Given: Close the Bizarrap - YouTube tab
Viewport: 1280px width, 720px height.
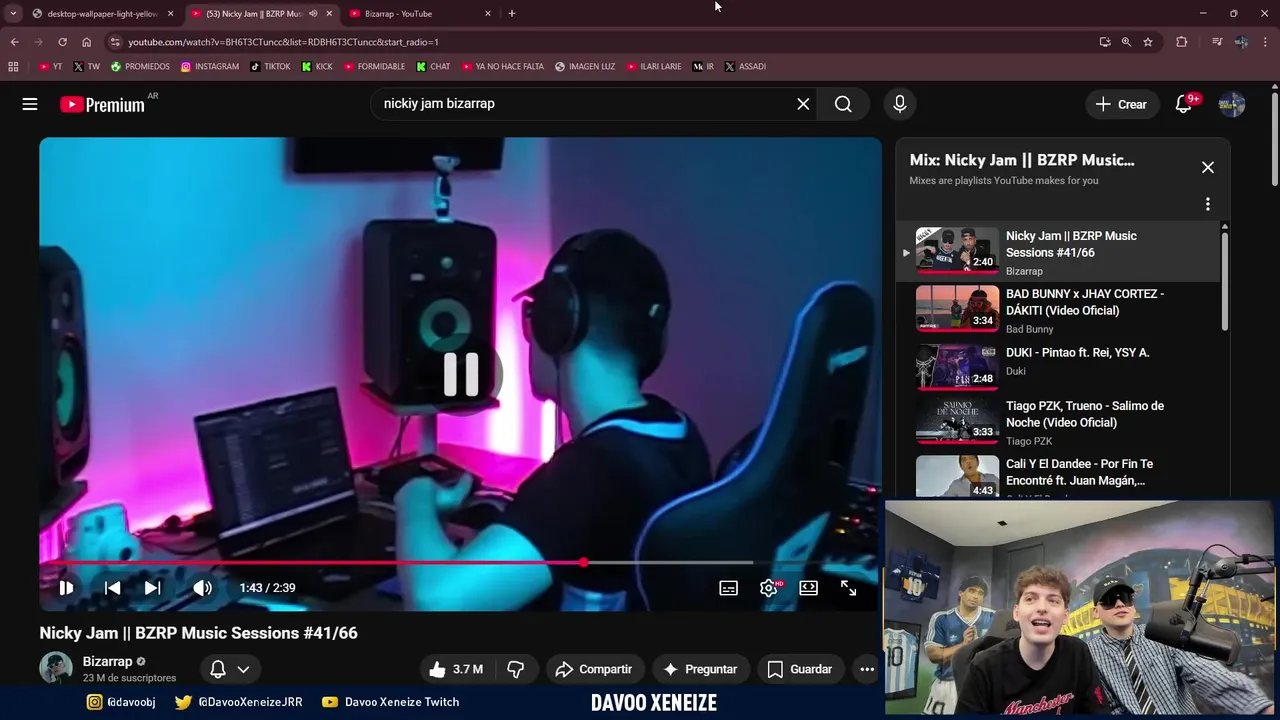Looking at the screenshot, I should 488,14.
